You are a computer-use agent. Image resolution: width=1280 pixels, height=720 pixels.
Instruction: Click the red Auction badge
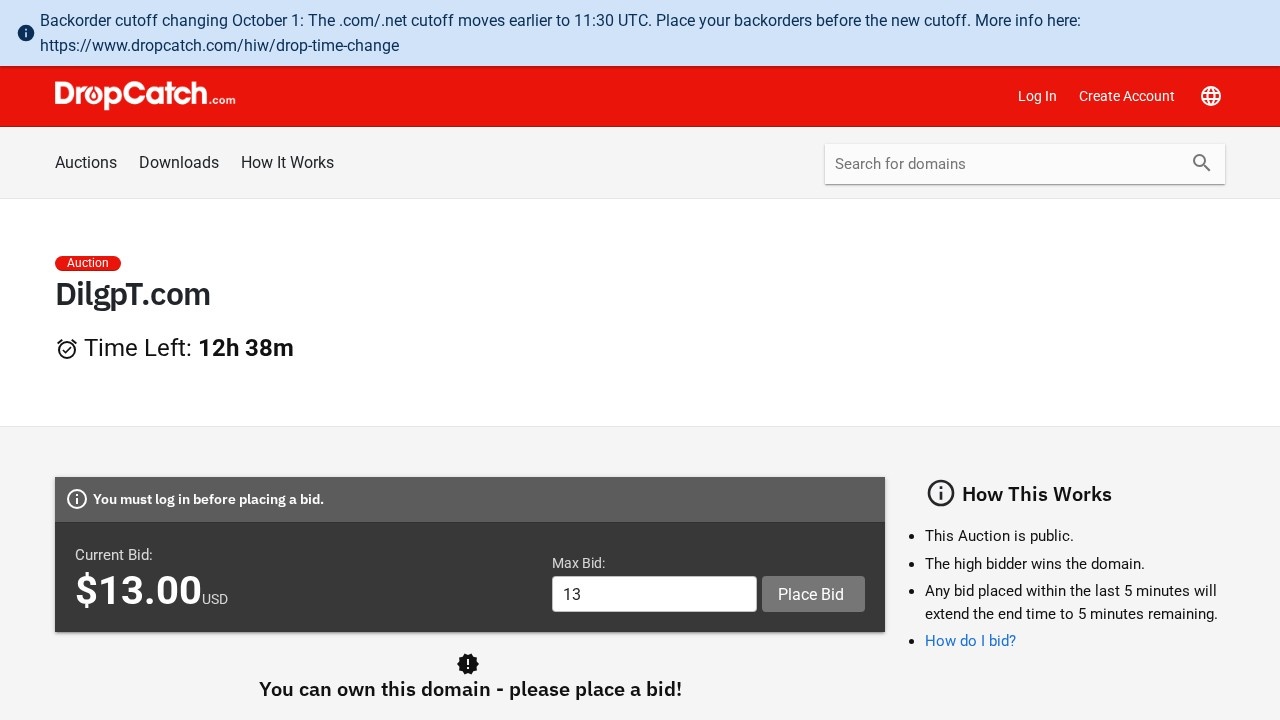[x=88, y=263]
